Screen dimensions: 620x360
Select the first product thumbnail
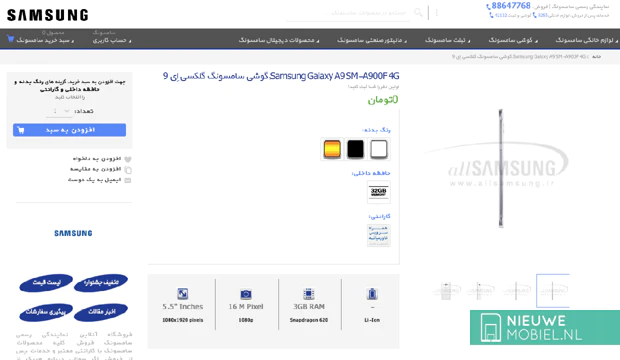pyautogui.click(x=446, y=291)
